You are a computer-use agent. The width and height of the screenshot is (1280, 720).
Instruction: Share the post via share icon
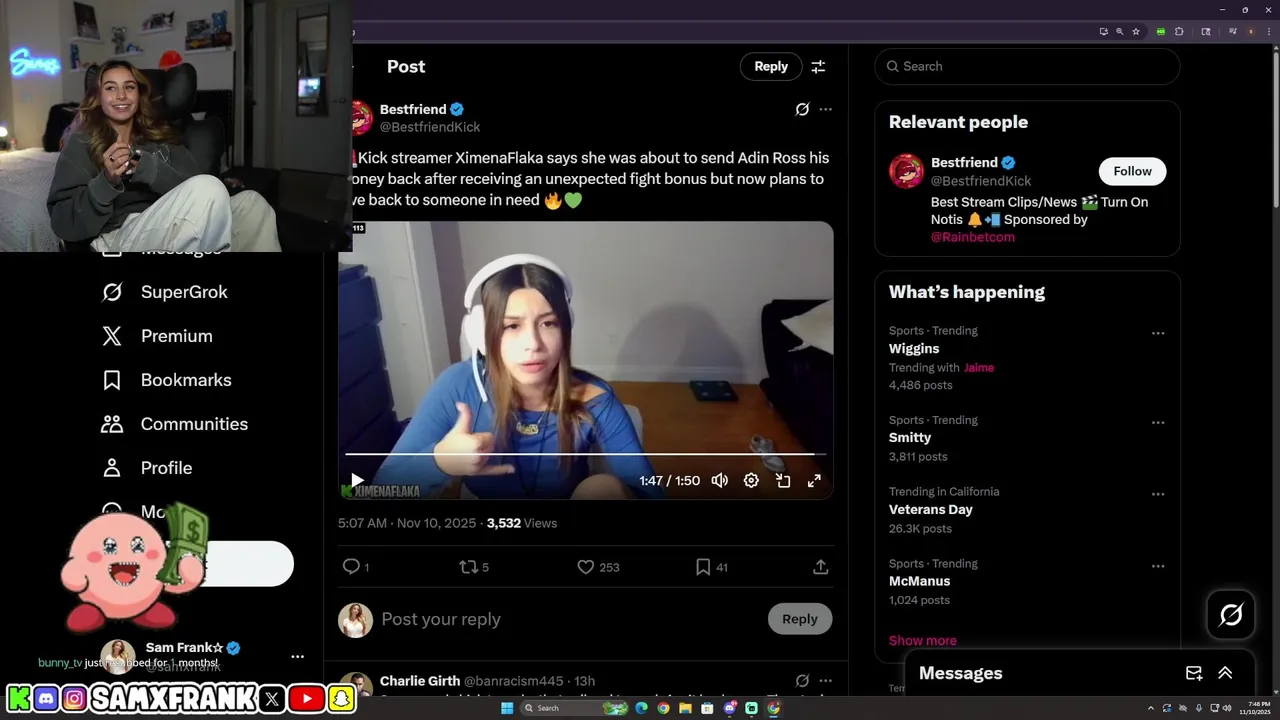(820, 567)
